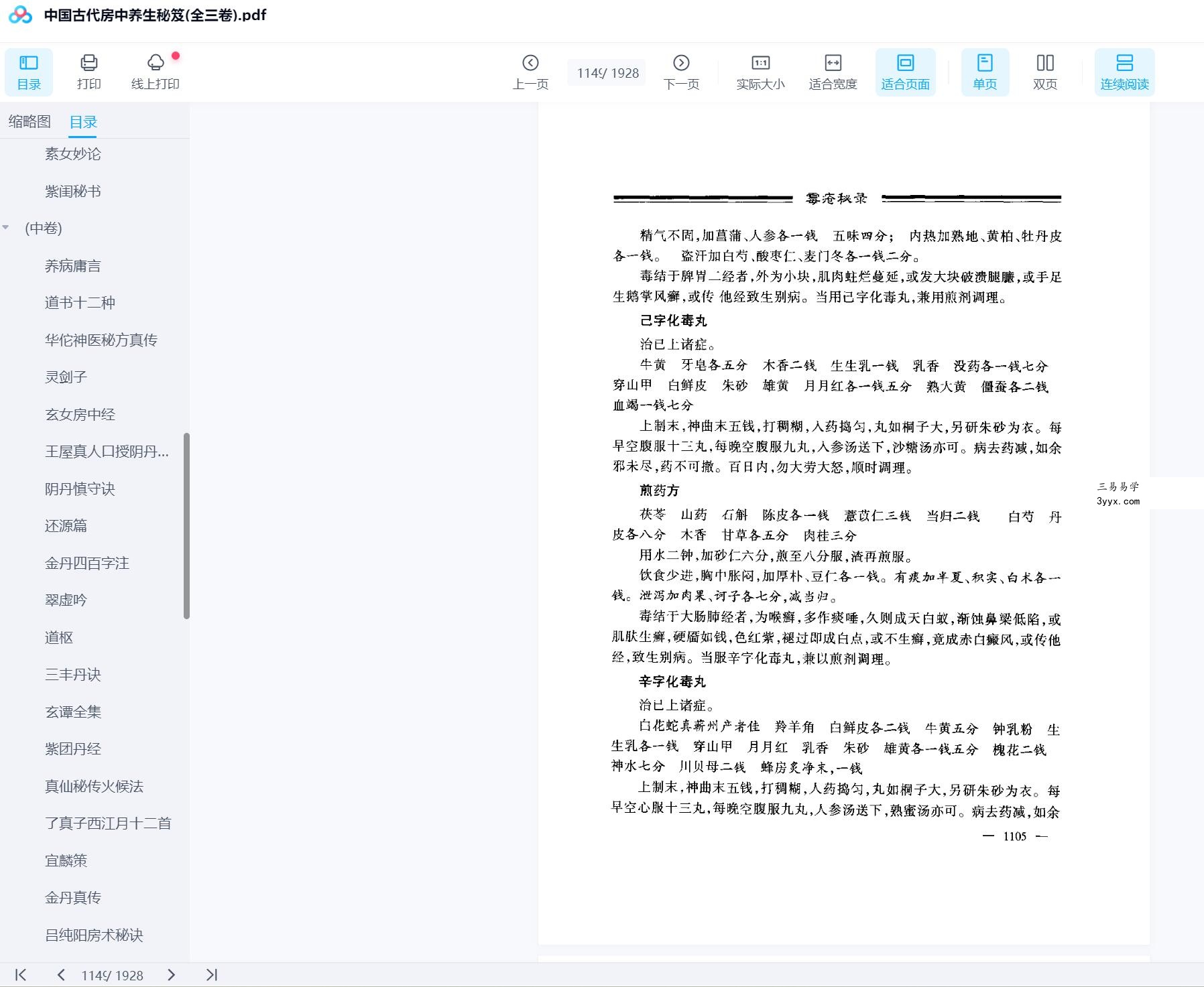Open outline entry 宜麟策

[66, 860]
